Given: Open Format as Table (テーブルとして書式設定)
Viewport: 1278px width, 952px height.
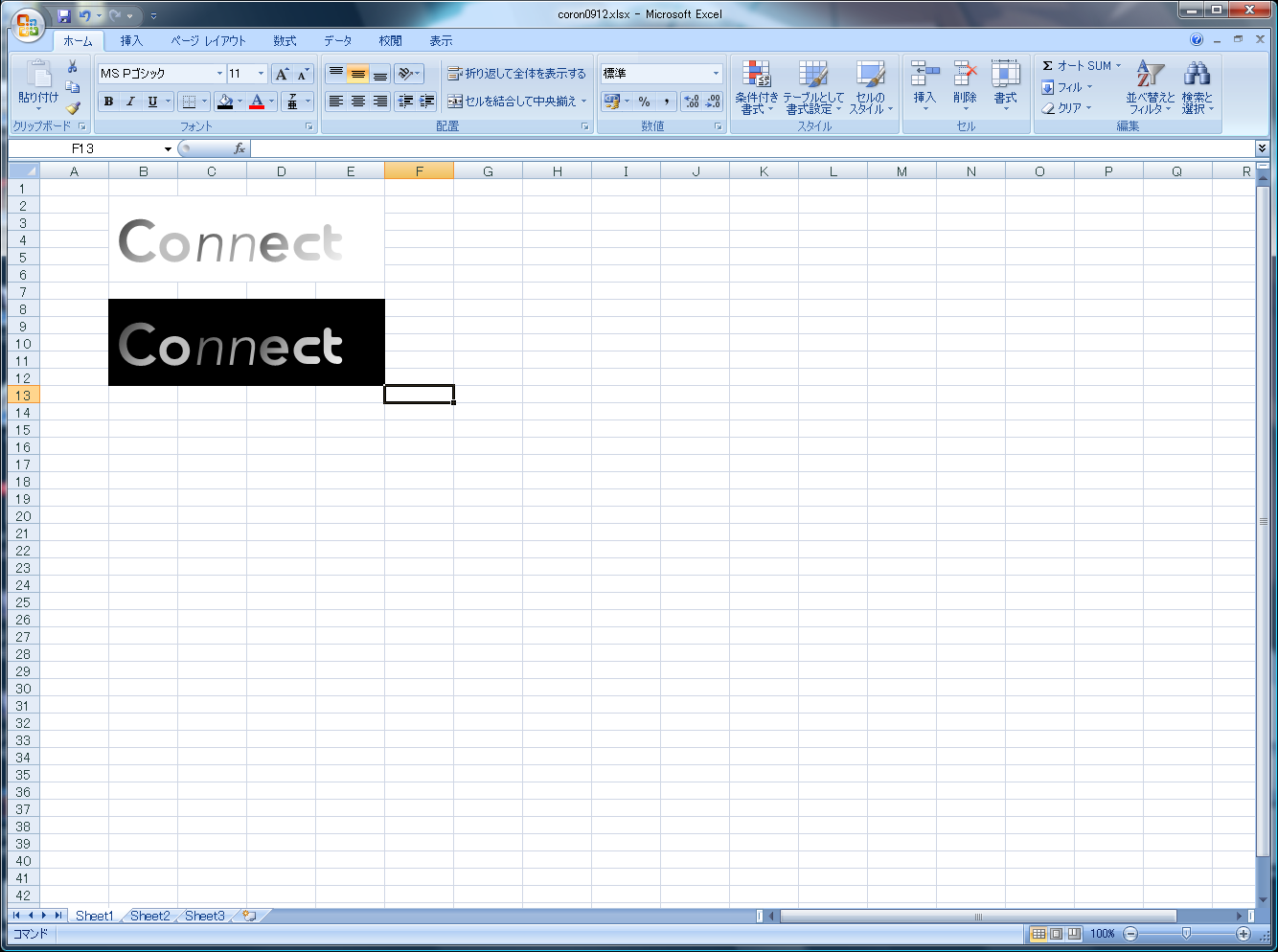Looking at the screenshot, I should point(813,87).
